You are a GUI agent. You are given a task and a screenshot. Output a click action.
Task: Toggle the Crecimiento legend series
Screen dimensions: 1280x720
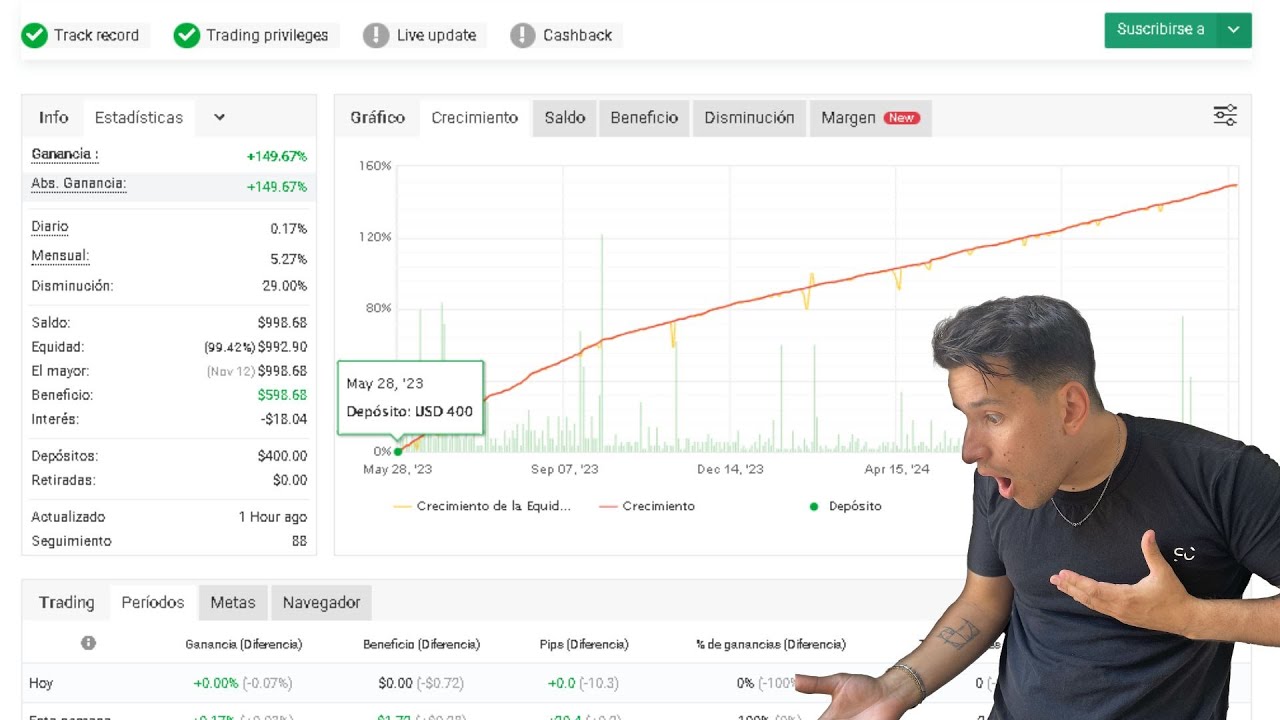click(647, 506)
